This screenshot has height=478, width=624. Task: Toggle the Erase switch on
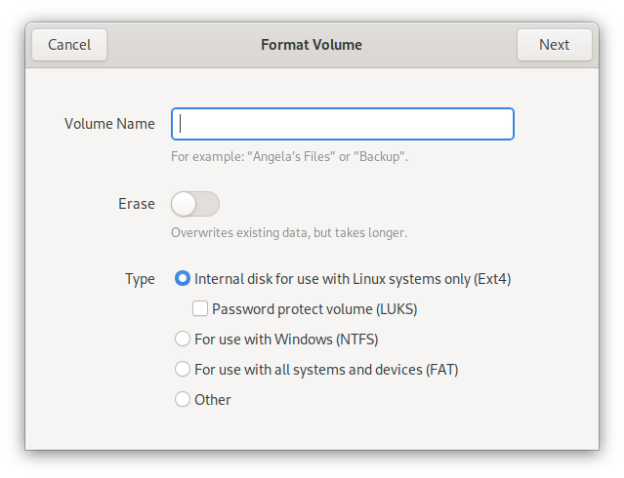195,204
